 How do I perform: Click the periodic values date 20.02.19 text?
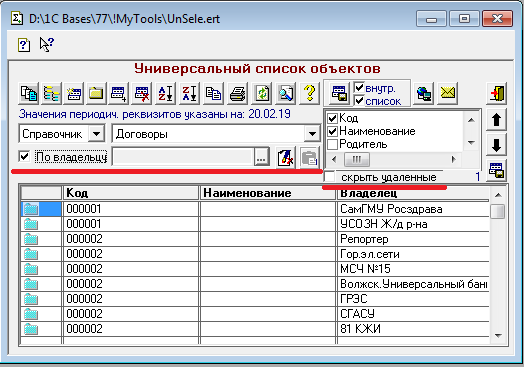[269, 114]
